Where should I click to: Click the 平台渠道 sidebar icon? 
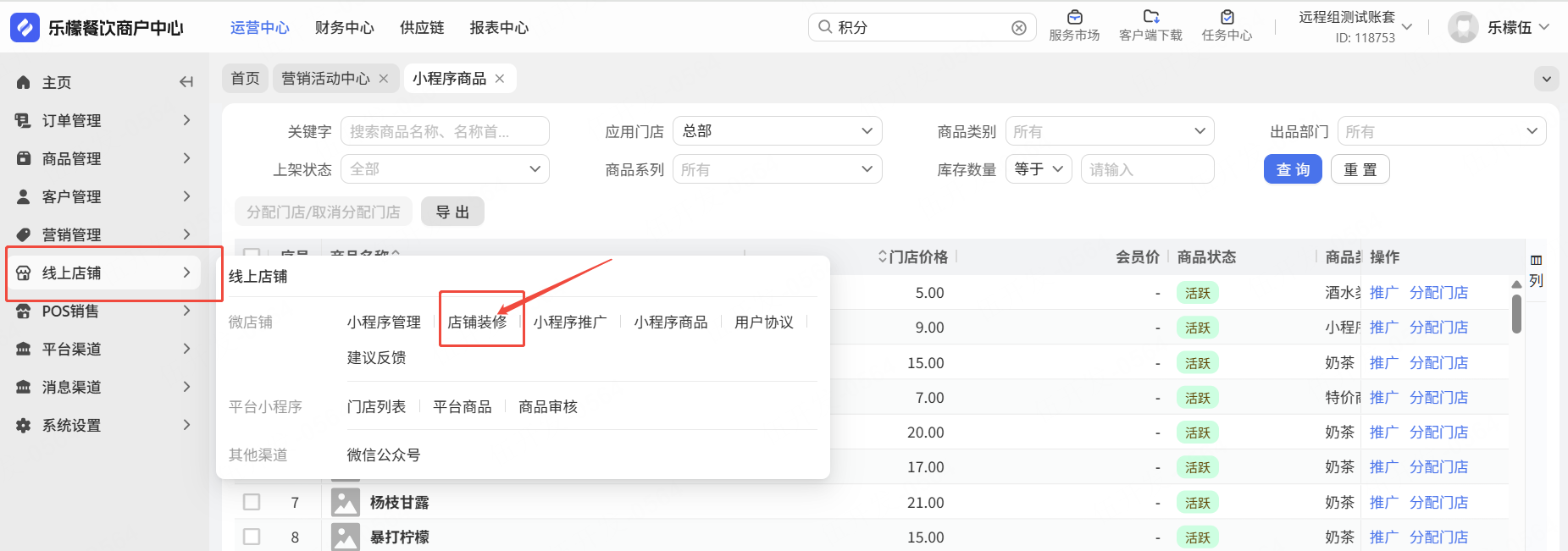pos(24,349)
